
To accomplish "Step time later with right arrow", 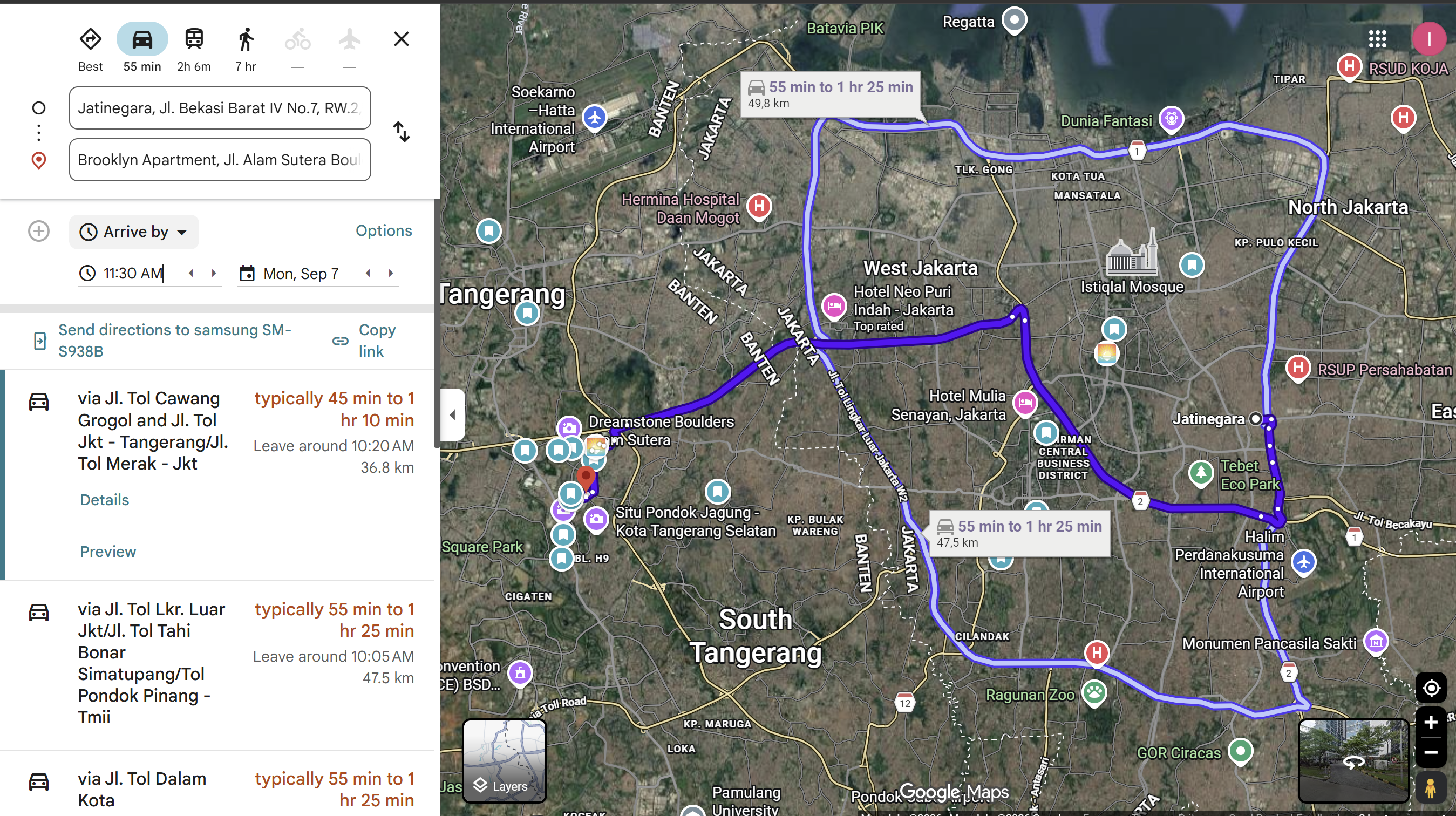I will (214, 274).
